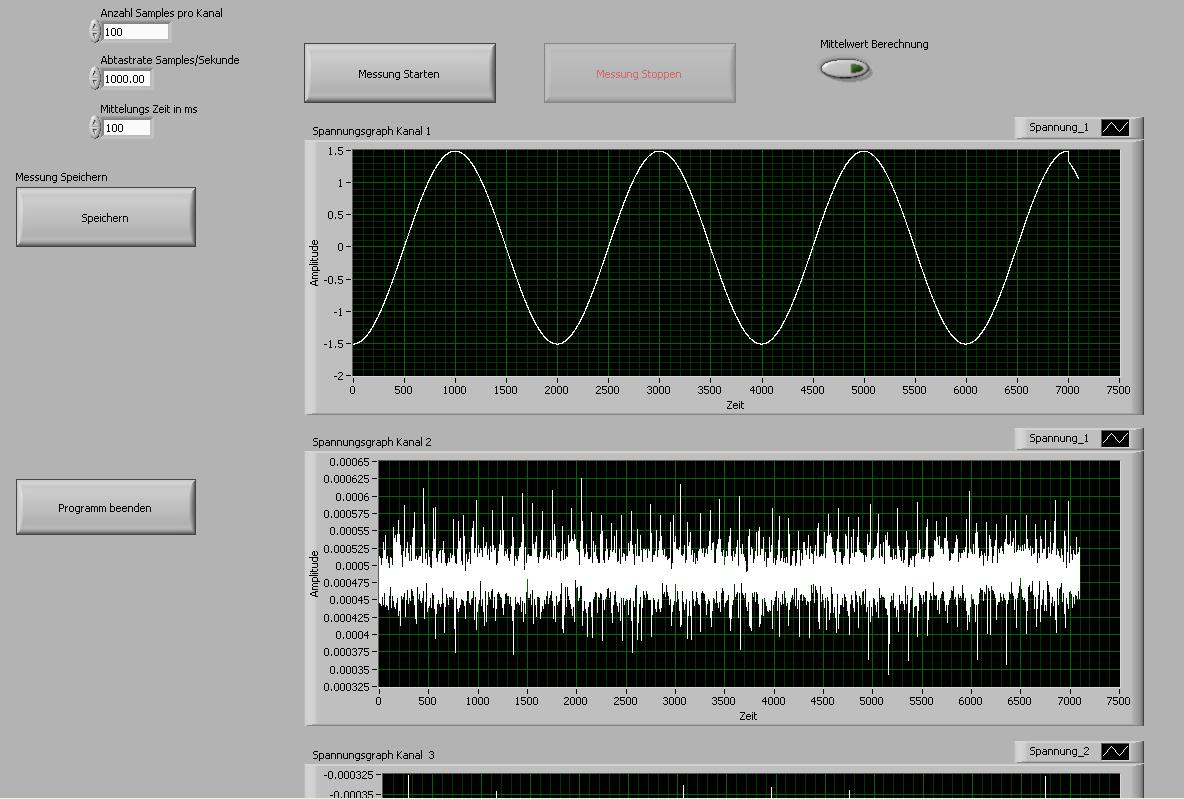Click the Spannung_2 legend label of Kanal 3
Image resolution: width=1184 pixels, height=799 pixels.
click(1058, 752)
